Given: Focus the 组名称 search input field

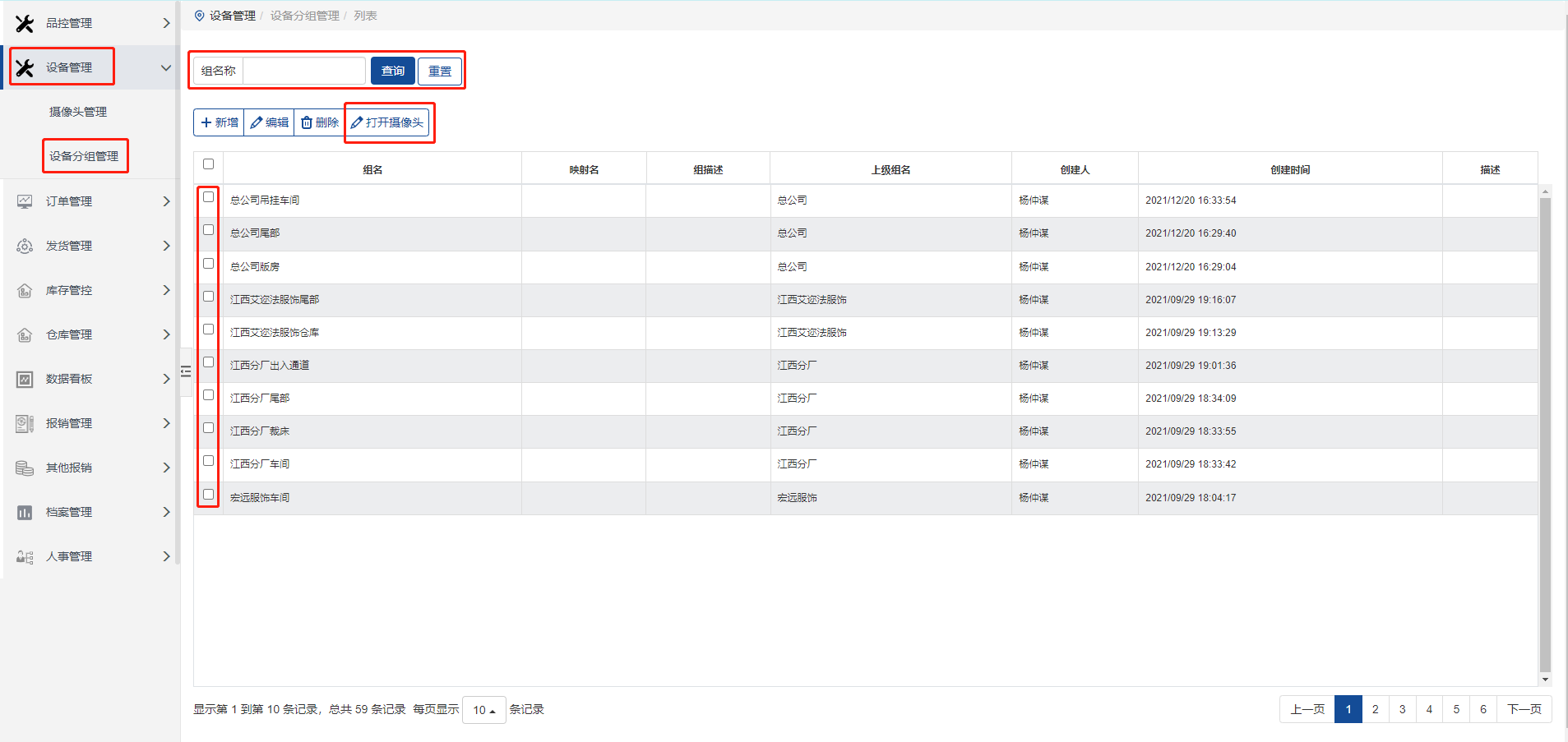Looking at the screenshot, I should [304, 71].
